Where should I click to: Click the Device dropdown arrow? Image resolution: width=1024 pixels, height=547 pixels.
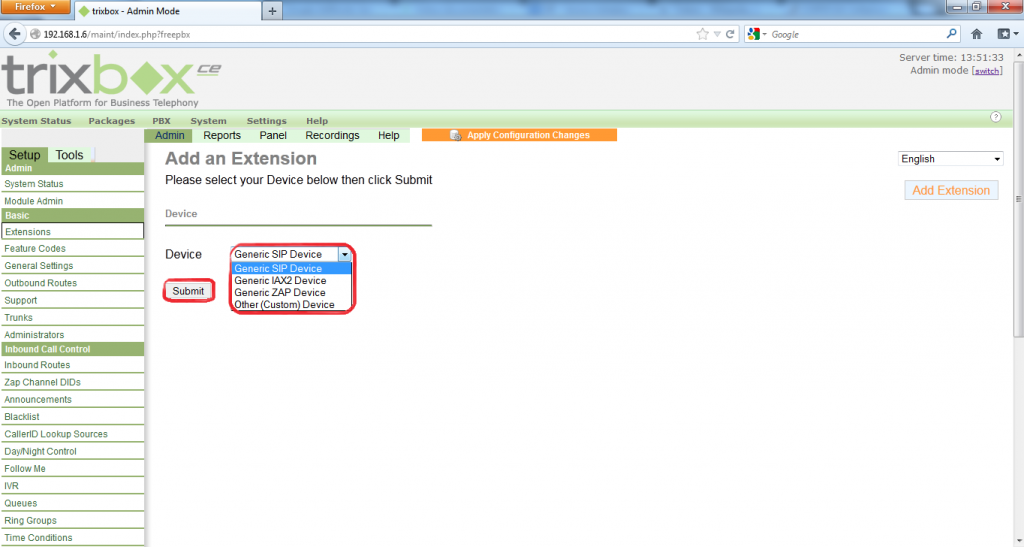coord(344,255)
